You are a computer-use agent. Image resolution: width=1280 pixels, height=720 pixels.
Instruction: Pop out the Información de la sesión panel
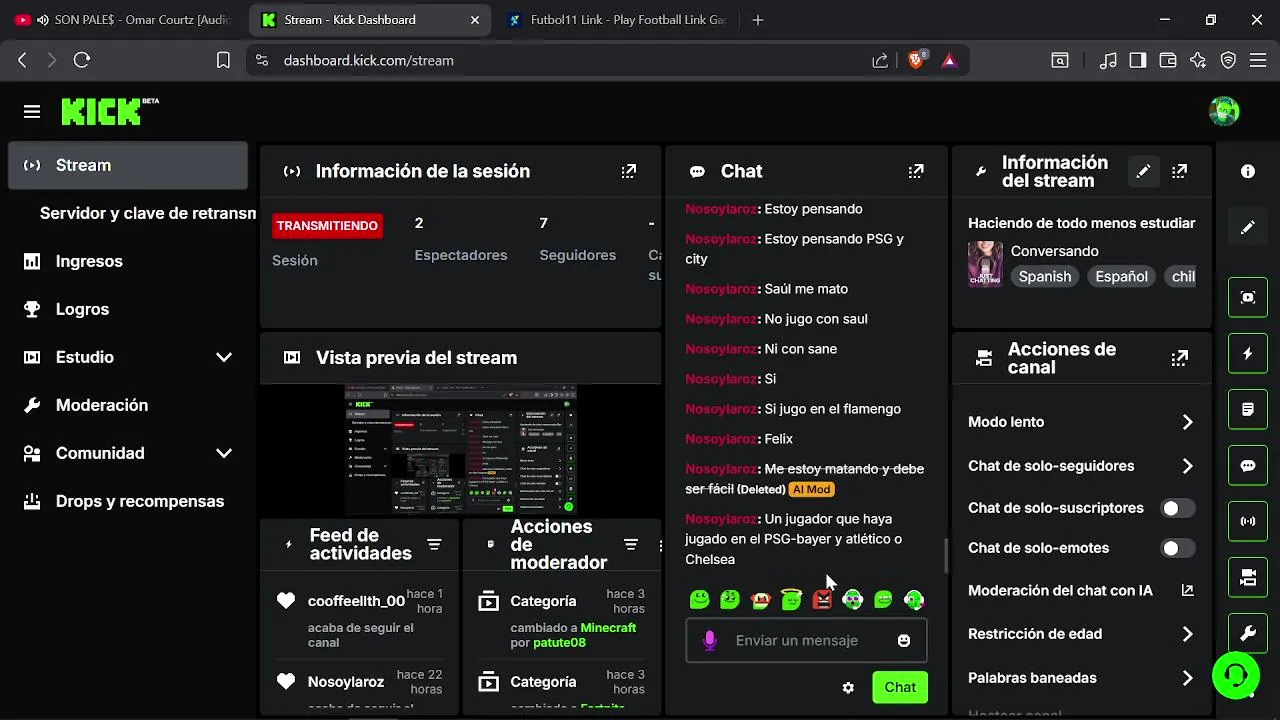point(628,171)
